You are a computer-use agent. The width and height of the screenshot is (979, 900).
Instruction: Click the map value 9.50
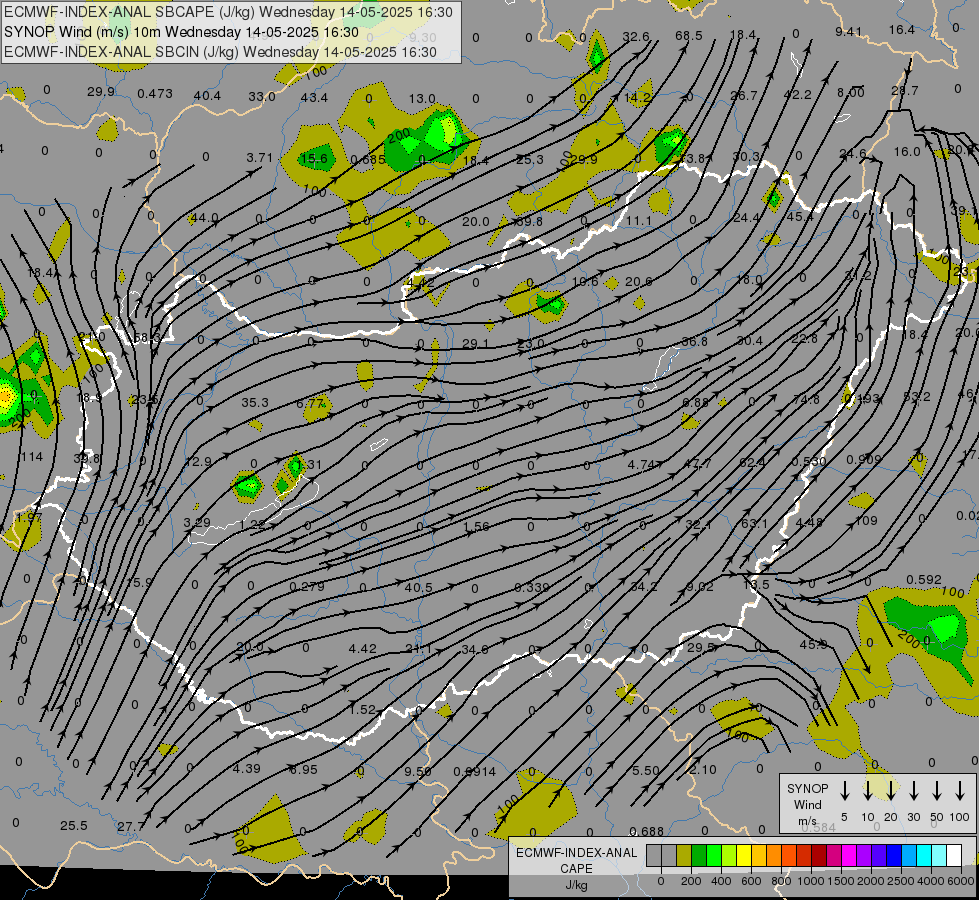418,771
